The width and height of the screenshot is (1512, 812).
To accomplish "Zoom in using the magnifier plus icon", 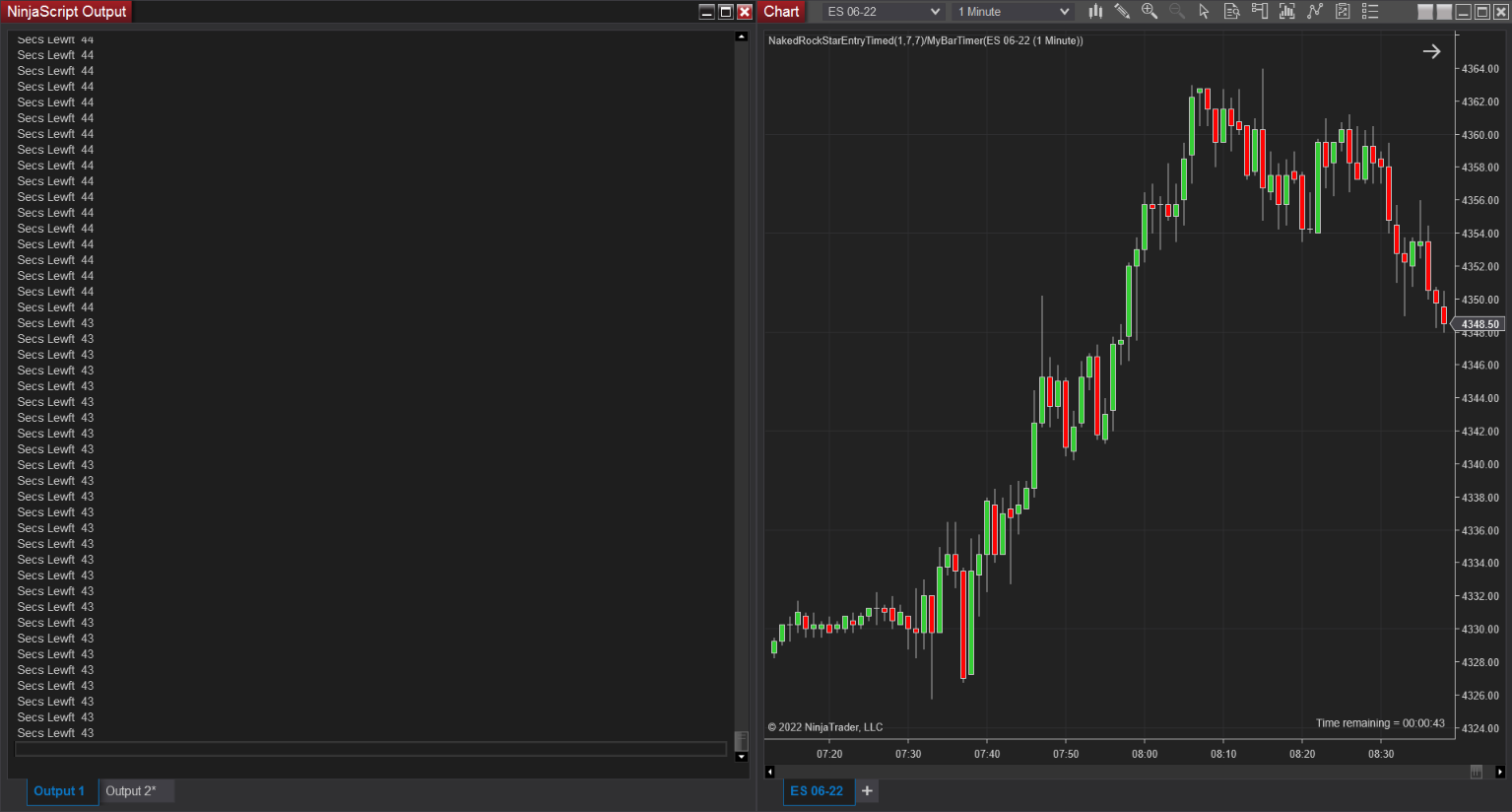I will (1150, 11).
